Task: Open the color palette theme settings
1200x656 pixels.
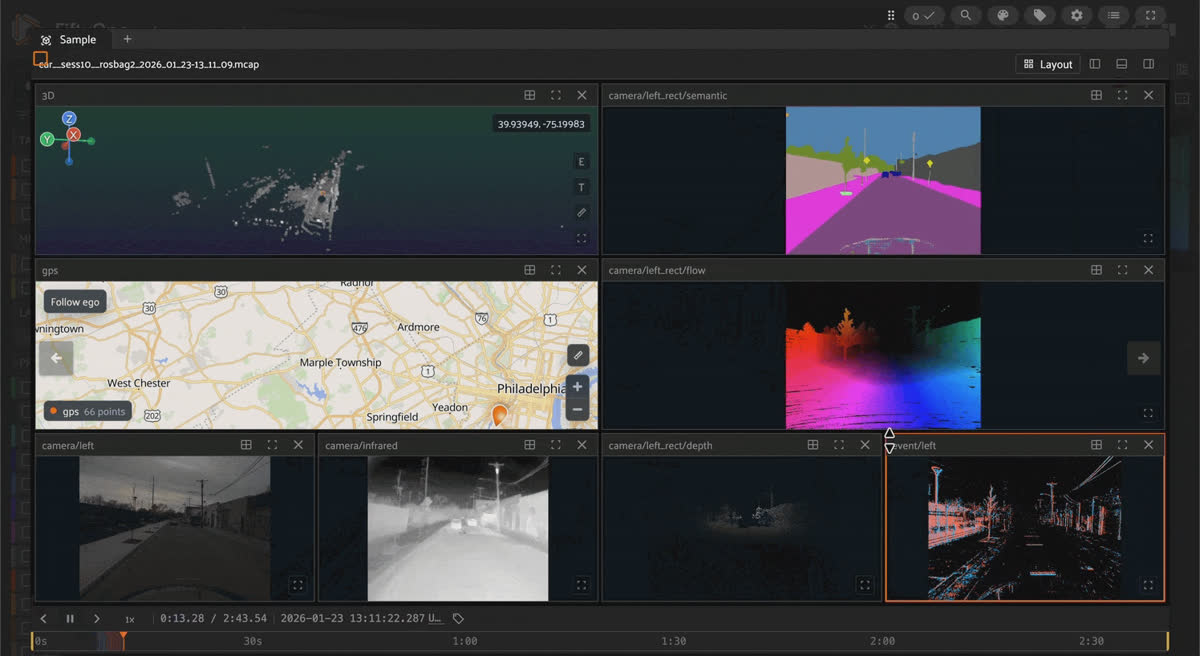Action: (1002, 15)
